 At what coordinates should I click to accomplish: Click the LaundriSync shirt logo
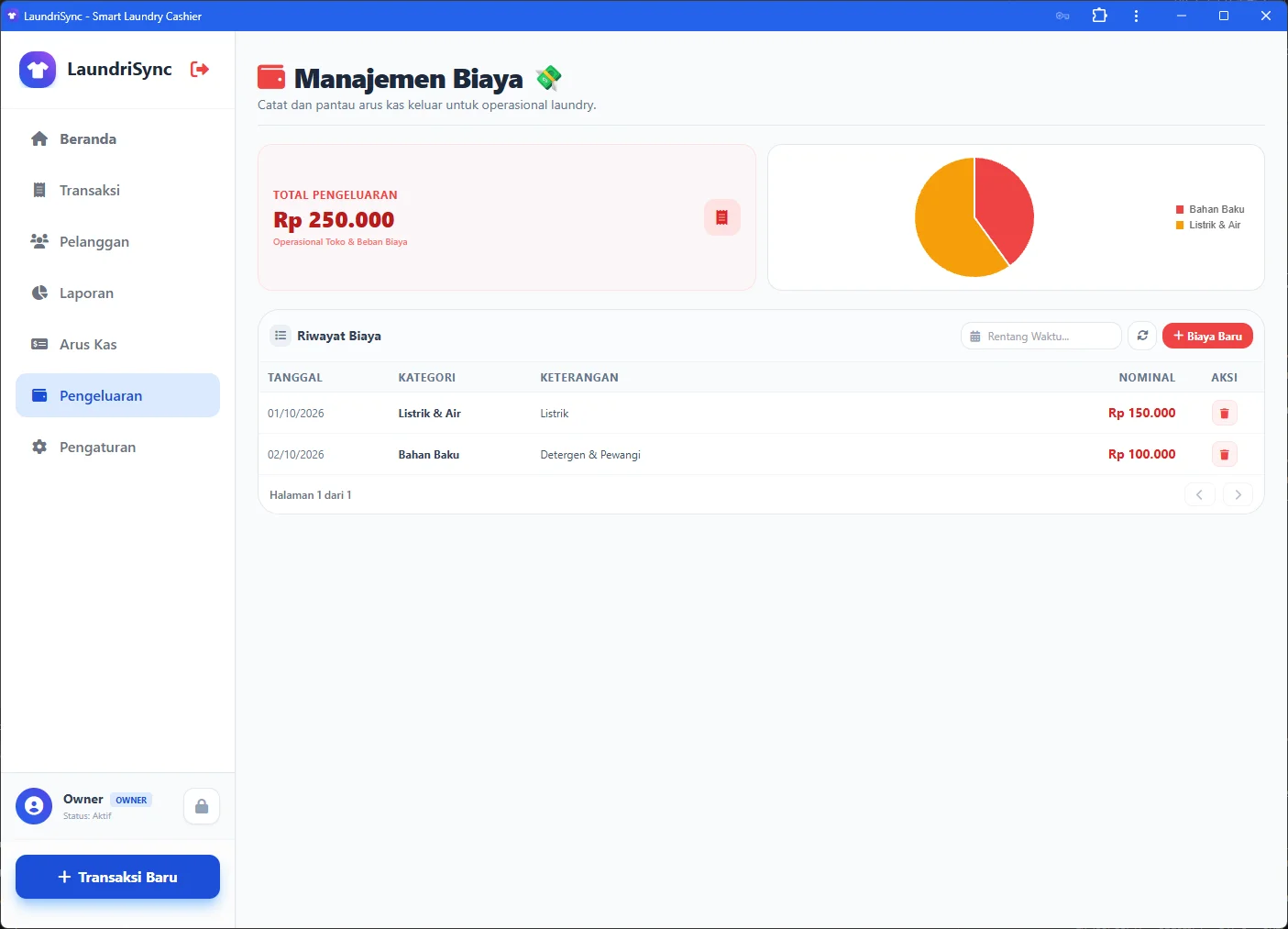(38, 70)
